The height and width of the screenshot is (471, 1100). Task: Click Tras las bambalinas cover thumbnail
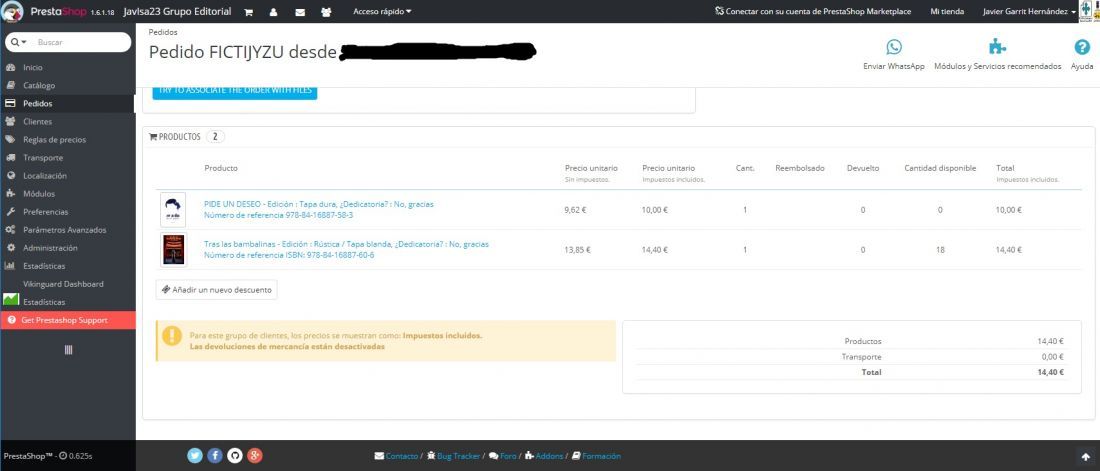click(173, 249)
